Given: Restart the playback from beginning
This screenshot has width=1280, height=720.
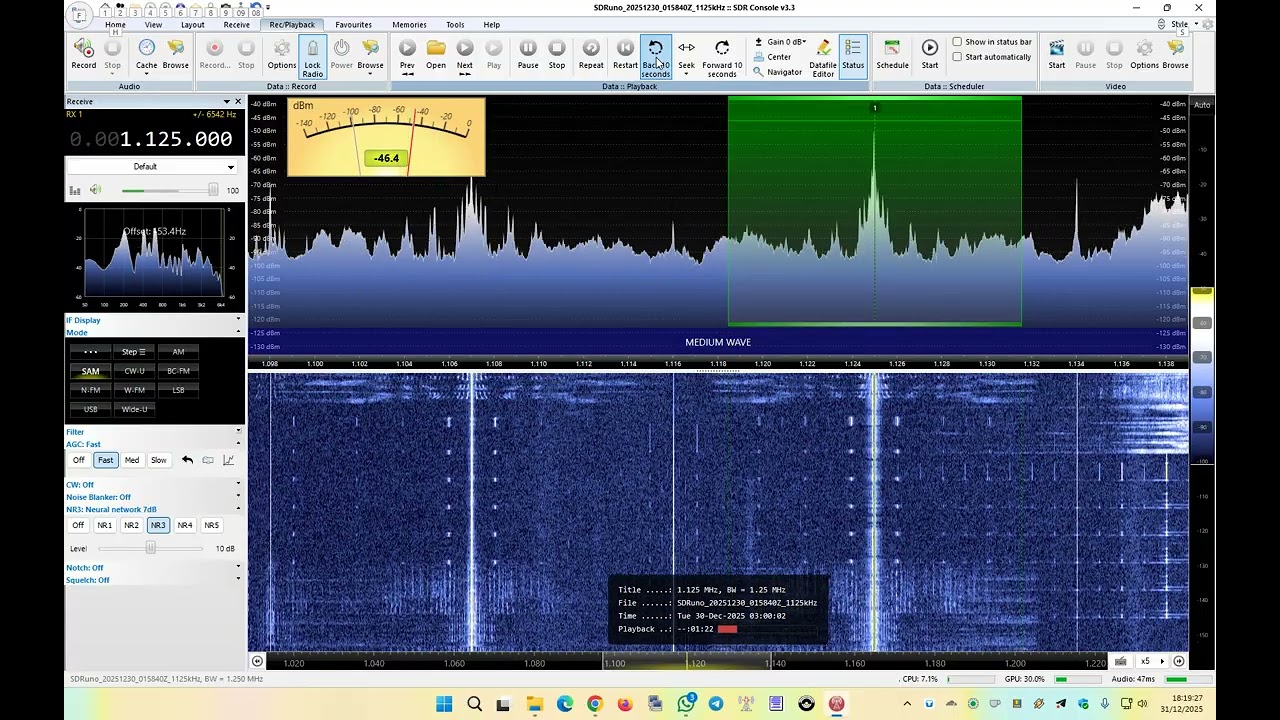Looking at the screenshot, I should (x=625, y=54).
